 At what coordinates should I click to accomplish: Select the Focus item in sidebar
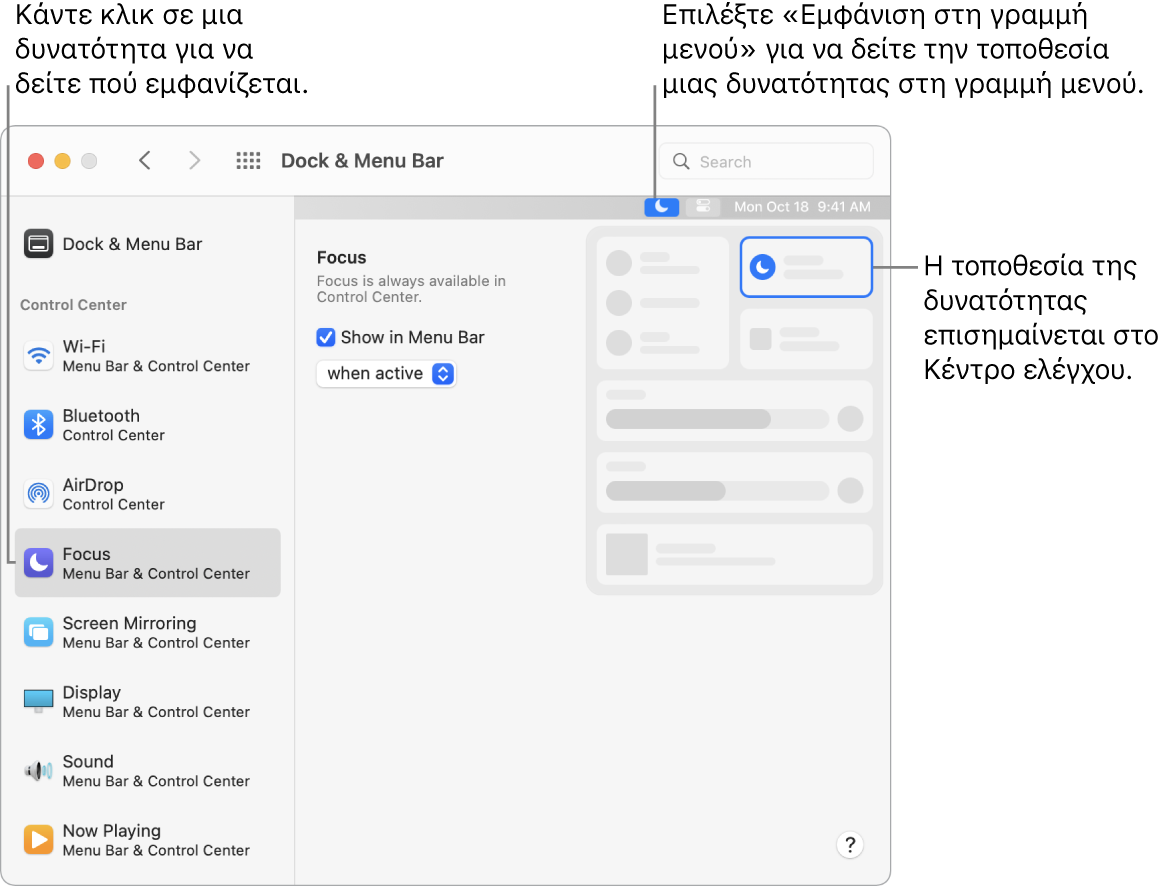(x=148, y=563)
